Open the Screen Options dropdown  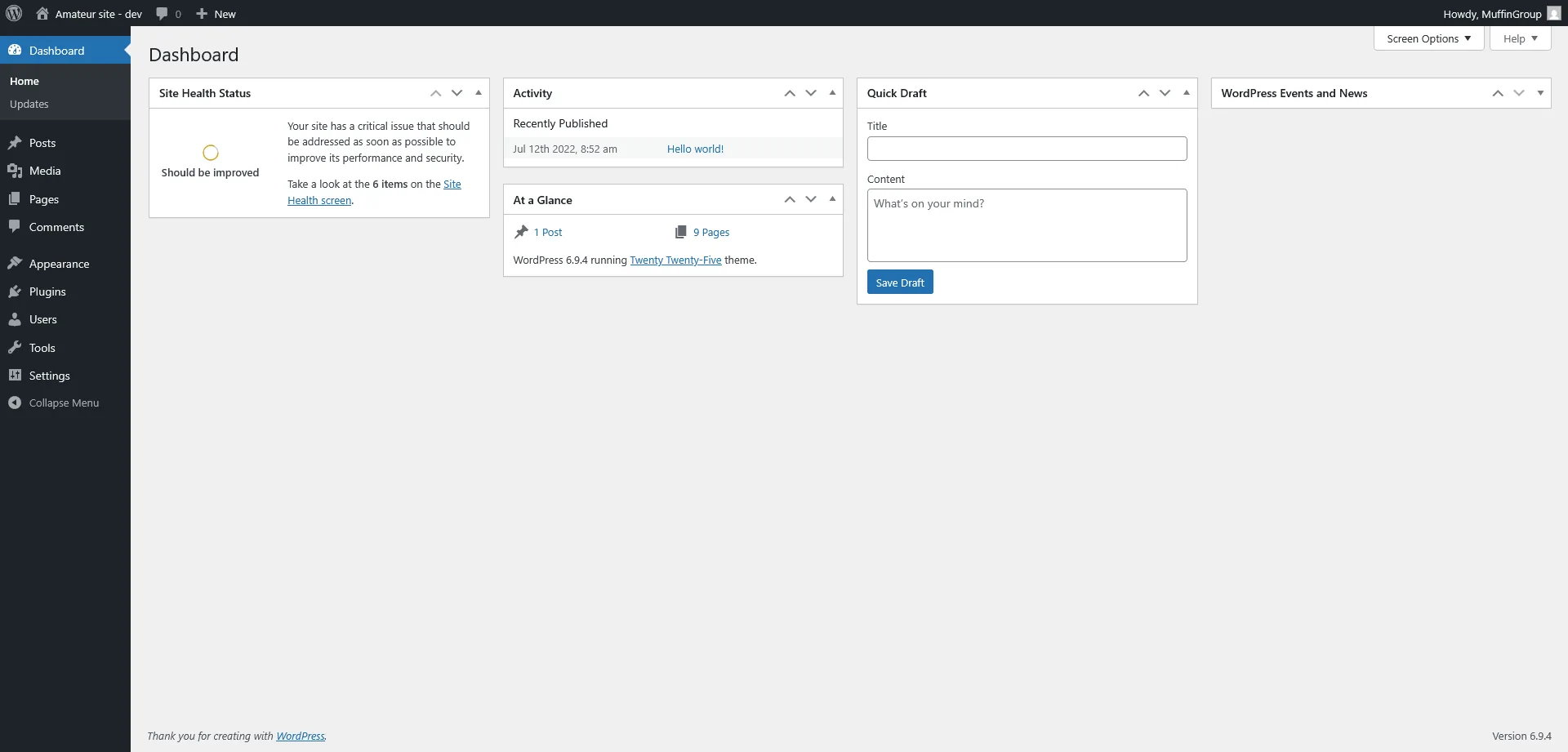pyautogui.click(x=1428, y=38)
